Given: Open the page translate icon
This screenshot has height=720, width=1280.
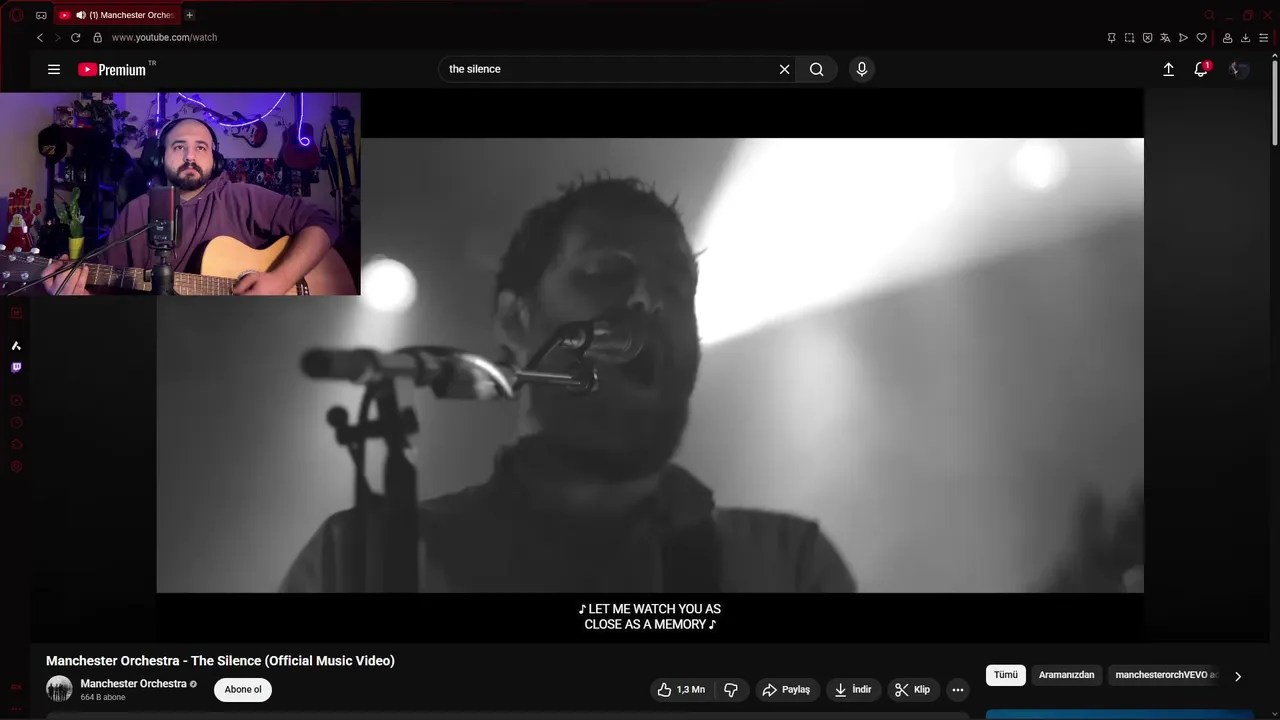Looking at the screenshot, I should click(1165, 37).
